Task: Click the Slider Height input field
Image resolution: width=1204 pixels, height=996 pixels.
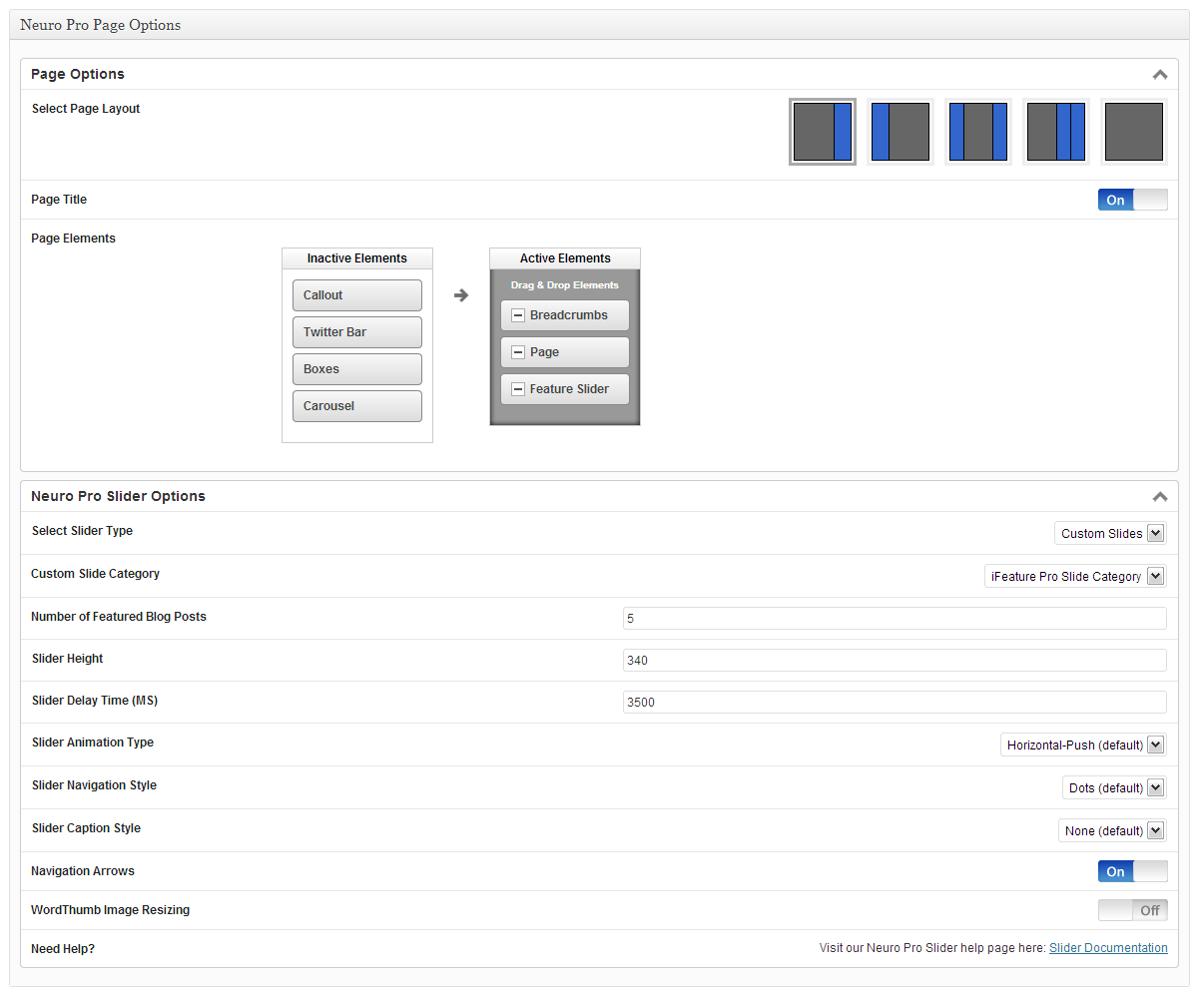Action: click(895, 661)
